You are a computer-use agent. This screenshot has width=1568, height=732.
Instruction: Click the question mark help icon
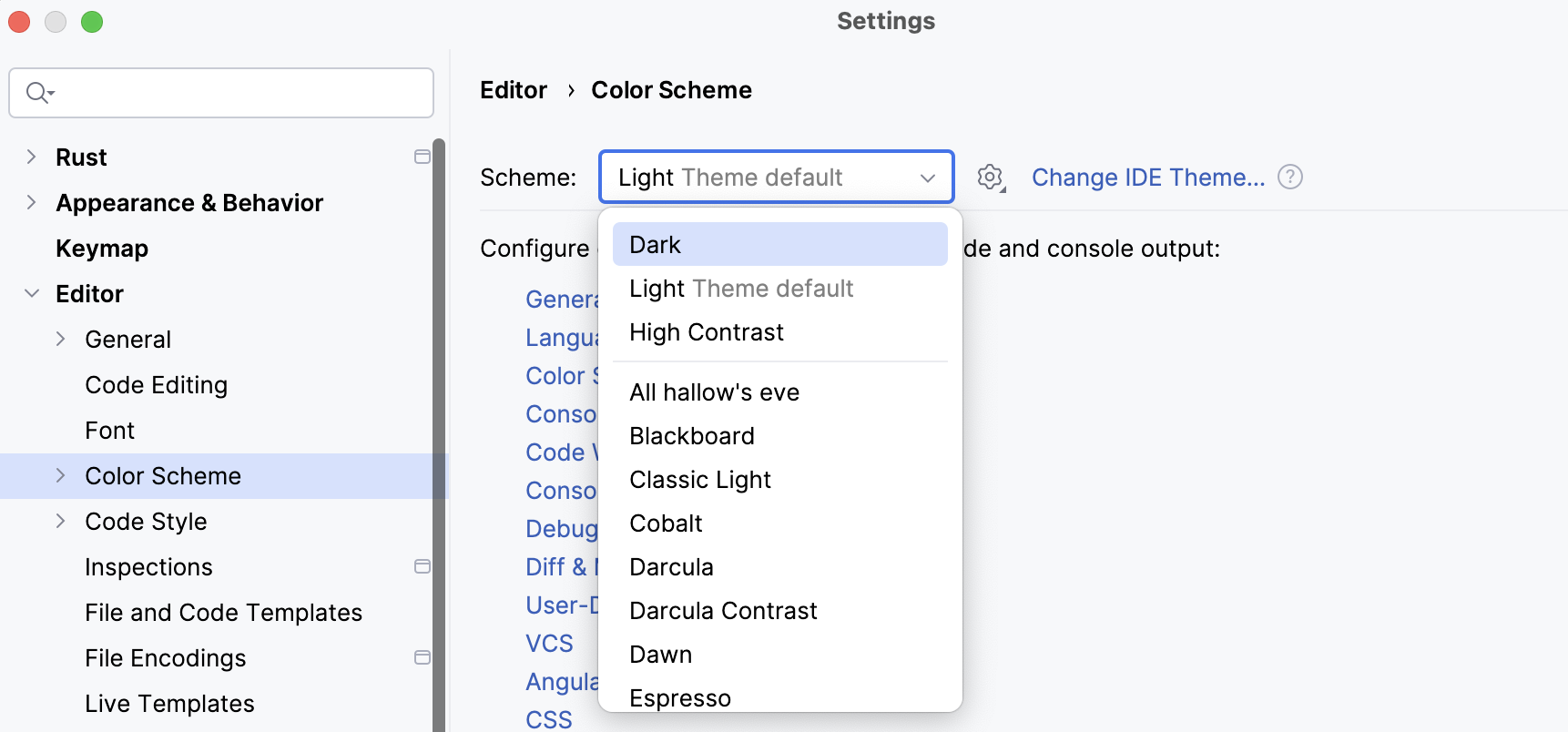click(x=1290, y=177)
